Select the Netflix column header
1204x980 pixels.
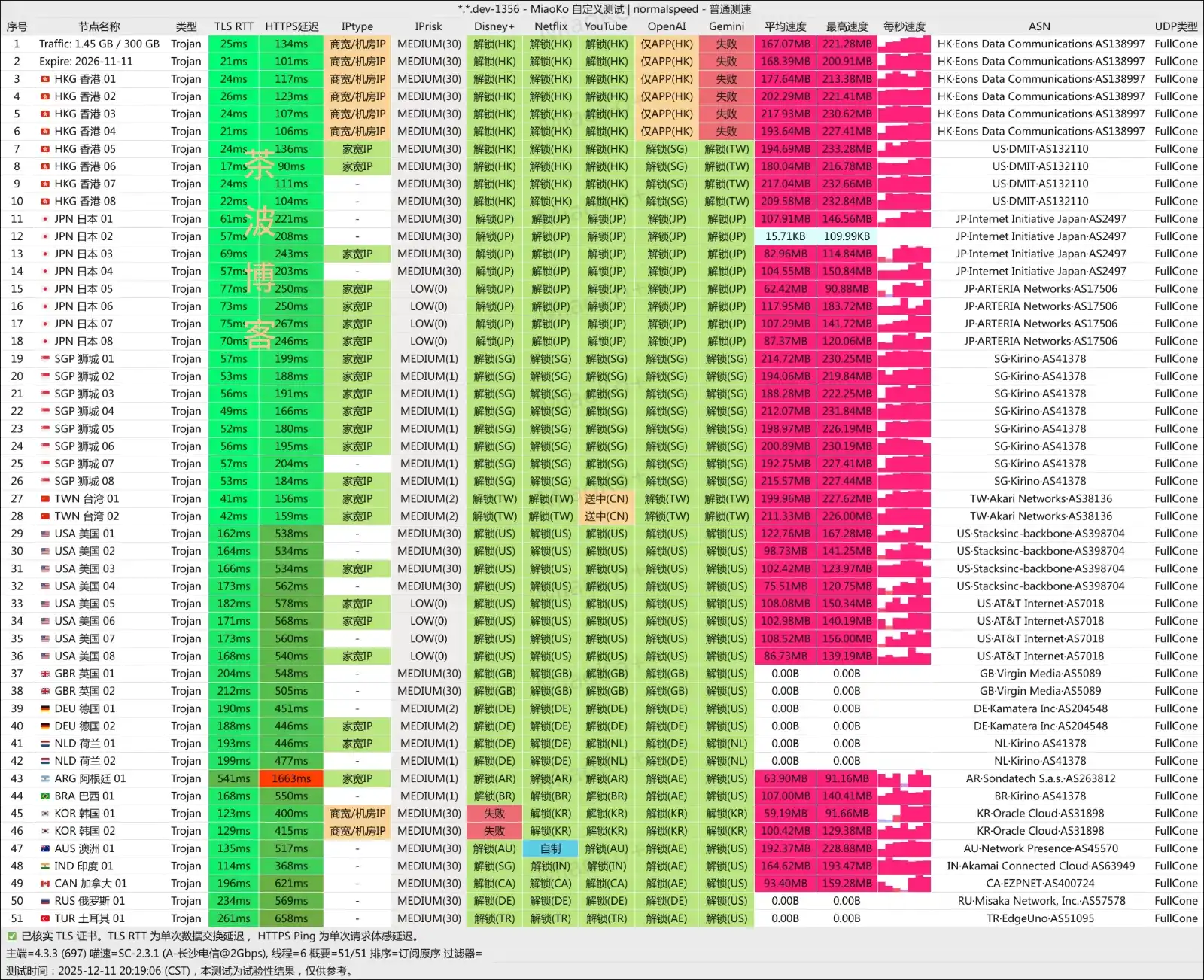(x=550, y=26)
